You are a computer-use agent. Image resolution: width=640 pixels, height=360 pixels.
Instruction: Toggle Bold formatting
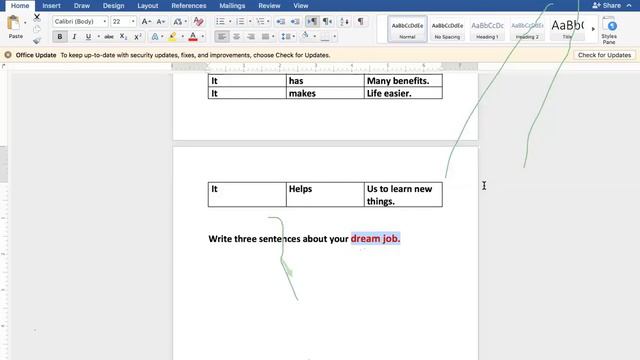pyautogui.click(x=60, y=37)
